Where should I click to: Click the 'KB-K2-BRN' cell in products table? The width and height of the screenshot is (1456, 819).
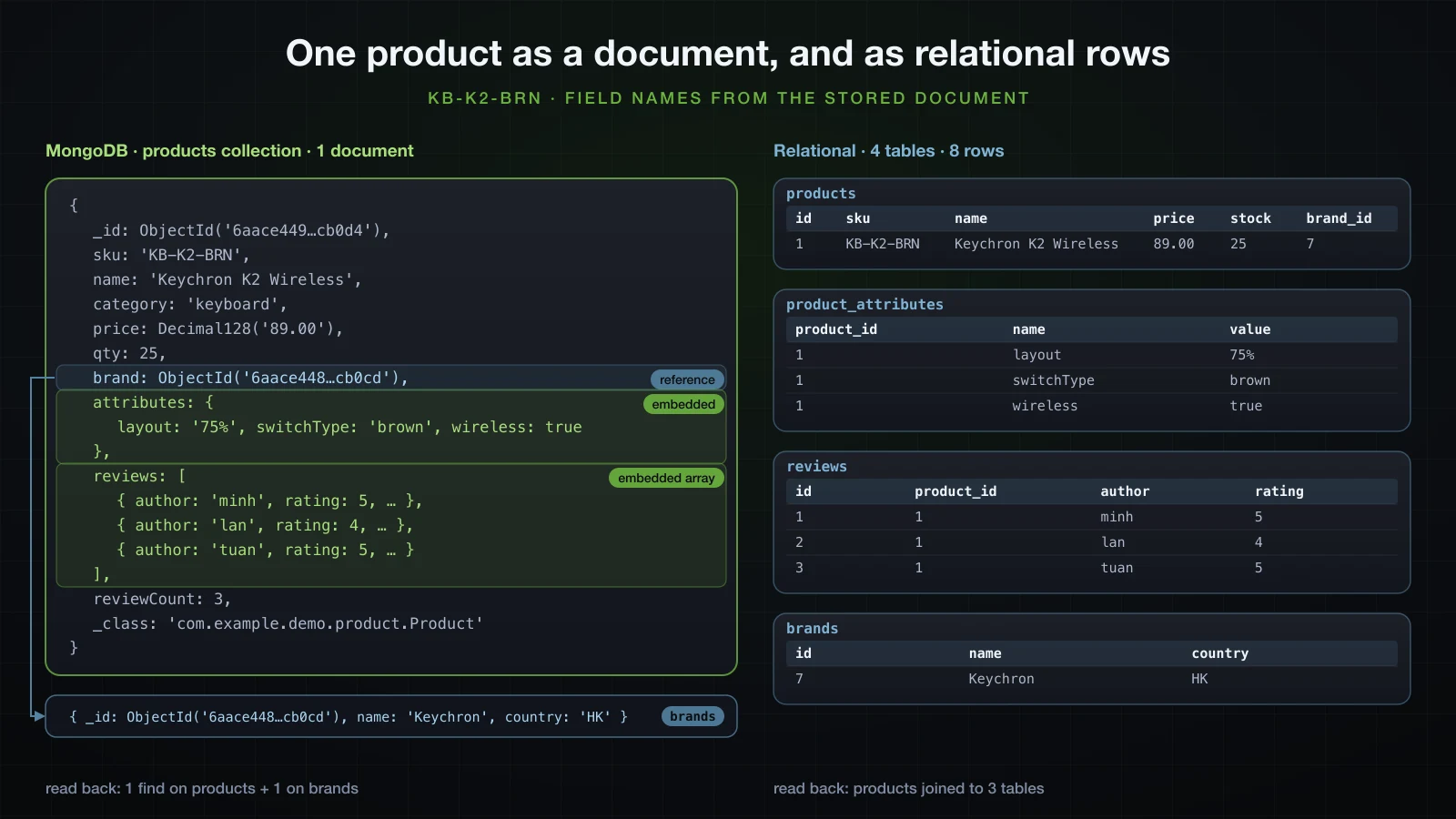coord(883,244)
